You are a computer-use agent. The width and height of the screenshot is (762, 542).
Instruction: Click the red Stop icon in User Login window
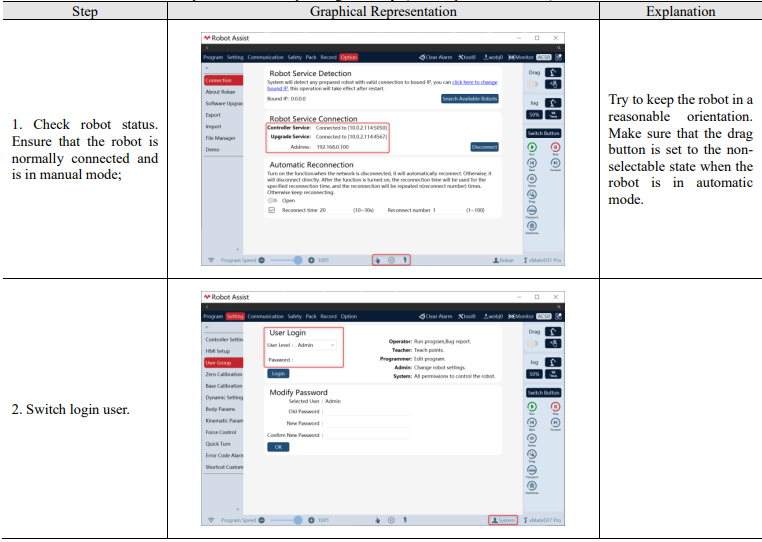point(555,406)
